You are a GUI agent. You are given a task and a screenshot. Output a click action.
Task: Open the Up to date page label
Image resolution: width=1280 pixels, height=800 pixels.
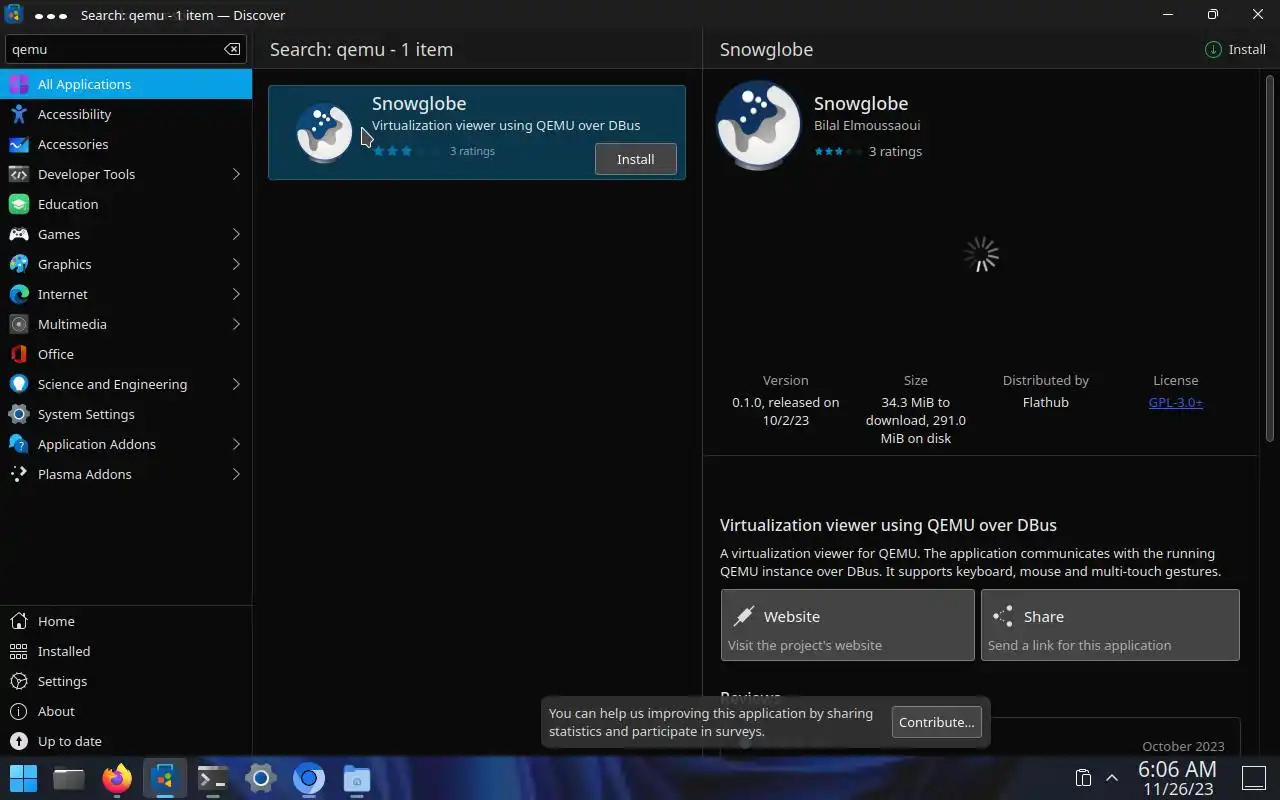tap(70, 741)
